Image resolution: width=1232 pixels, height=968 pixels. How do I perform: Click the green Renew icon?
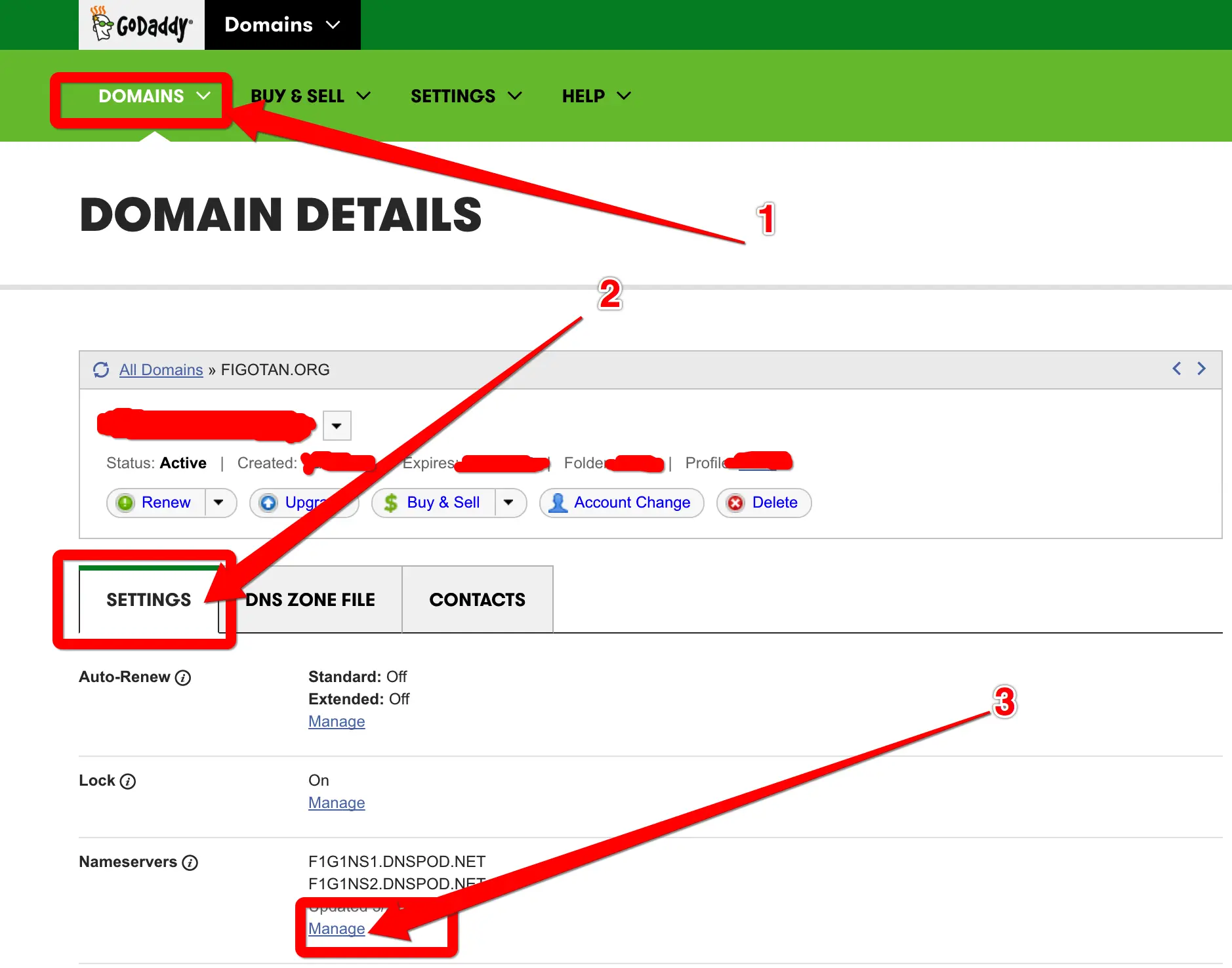pyautogui.click(x=125, y=503)
